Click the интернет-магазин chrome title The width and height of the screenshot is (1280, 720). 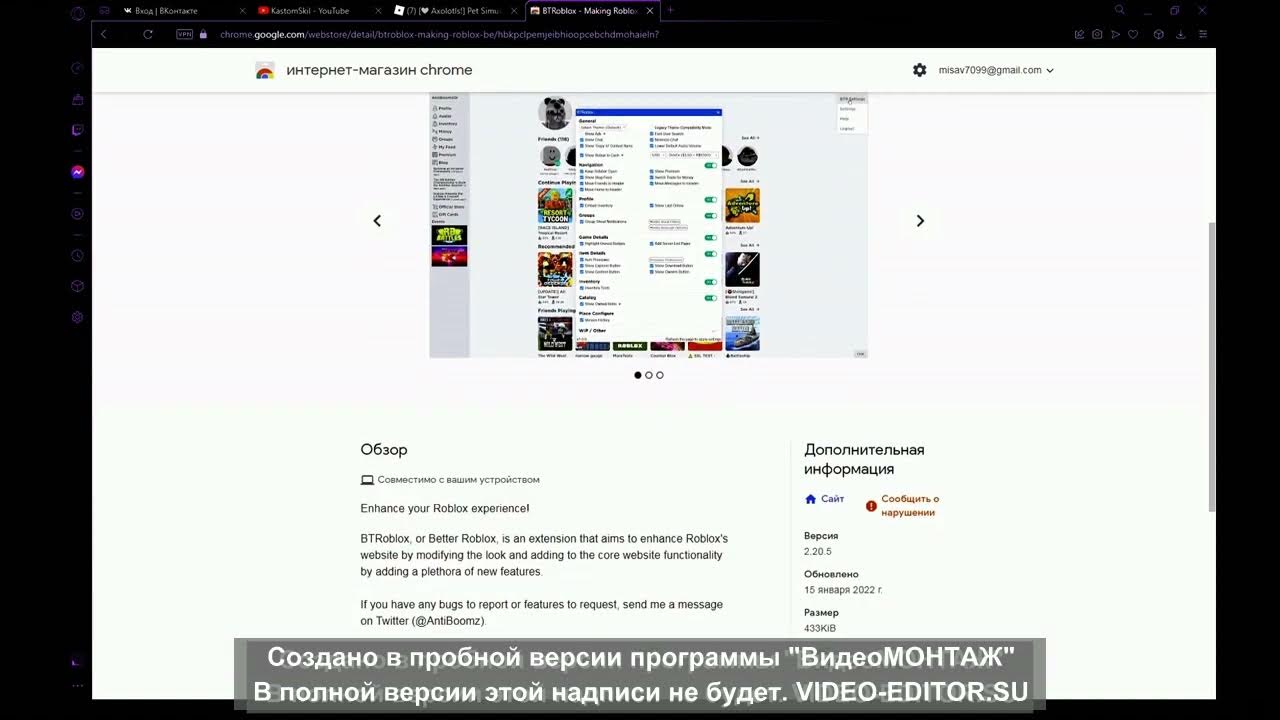coord(379,70)
